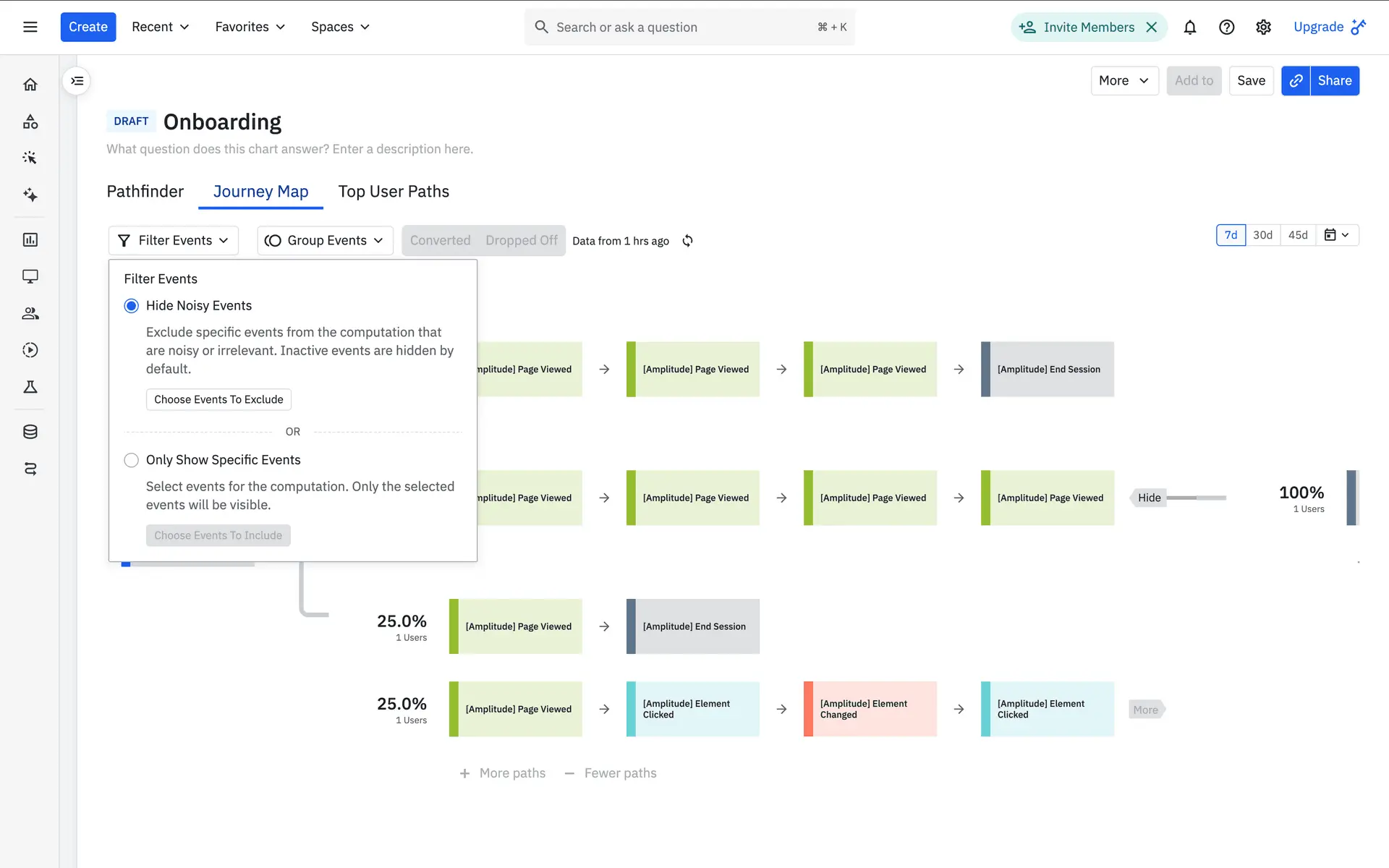
Task: Click the Home icon in sidebar
Action: [30, 85]
